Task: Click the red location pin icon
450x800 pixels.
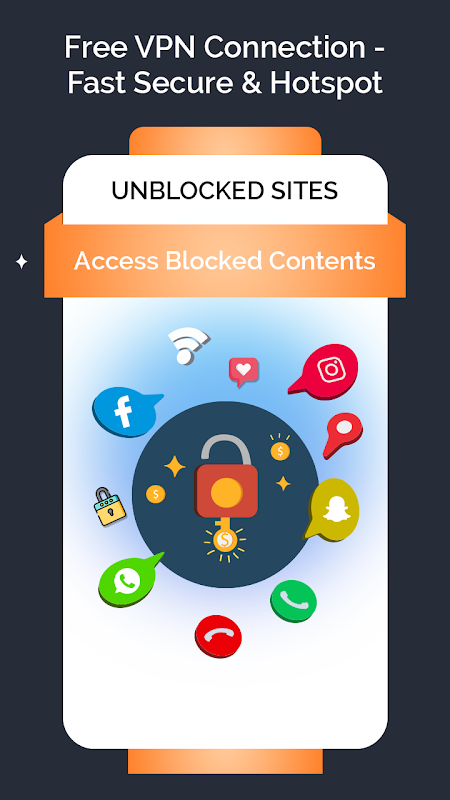Action: 342,435
